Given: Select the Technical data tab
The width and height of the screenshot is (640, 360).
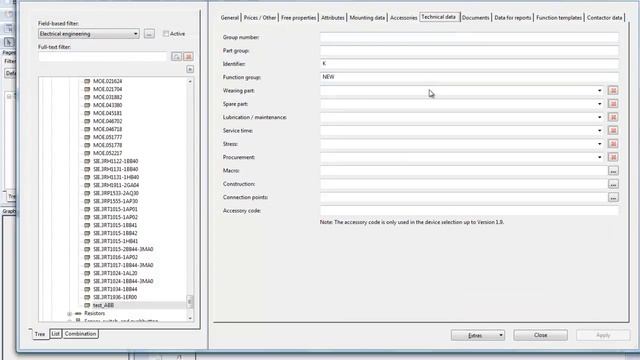Looking at the screenshot, I should [x=439, y=17].
